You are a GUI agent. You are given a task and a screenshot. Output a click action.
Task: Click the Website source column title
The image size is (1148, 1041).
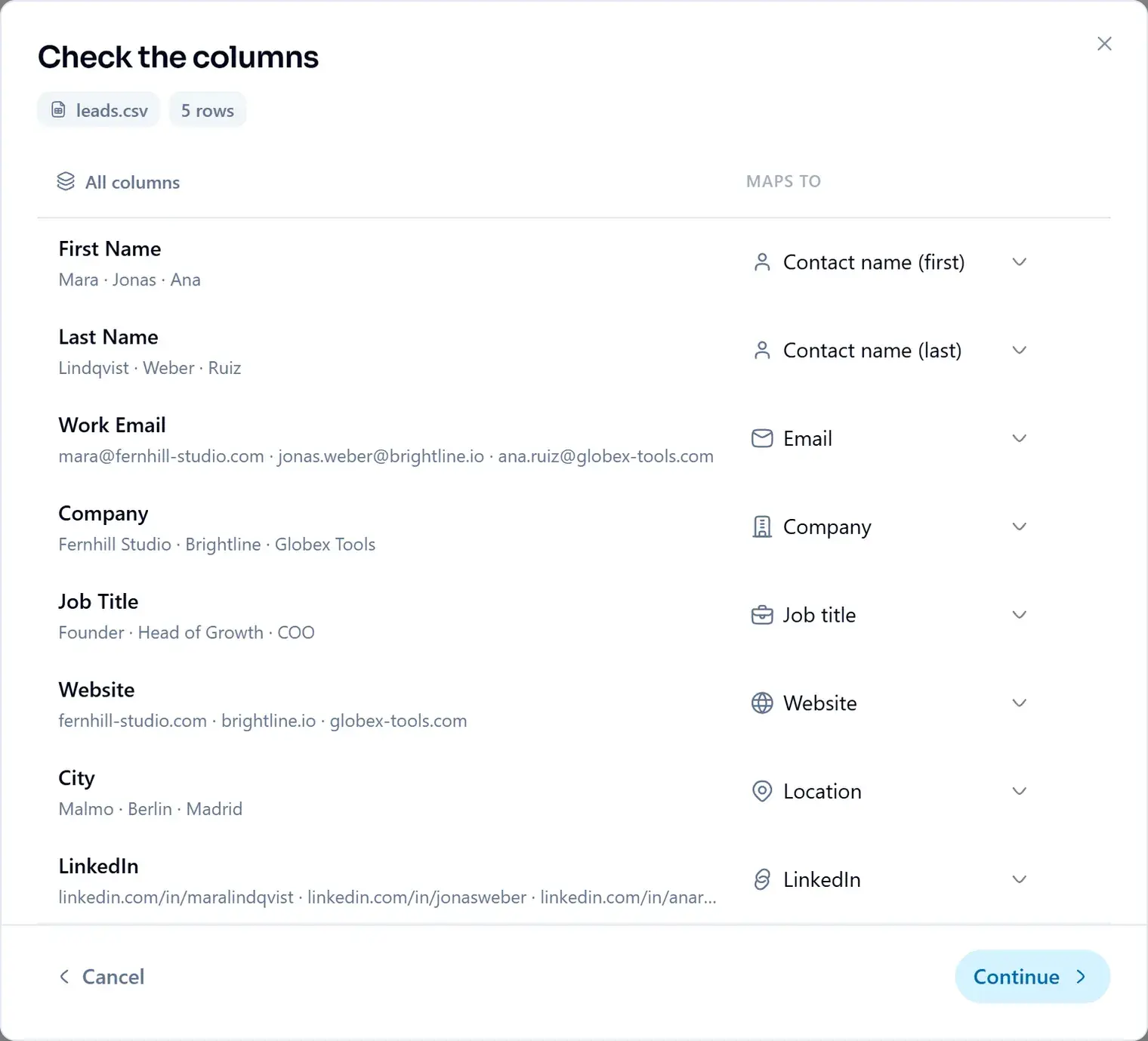coord(97,690)
